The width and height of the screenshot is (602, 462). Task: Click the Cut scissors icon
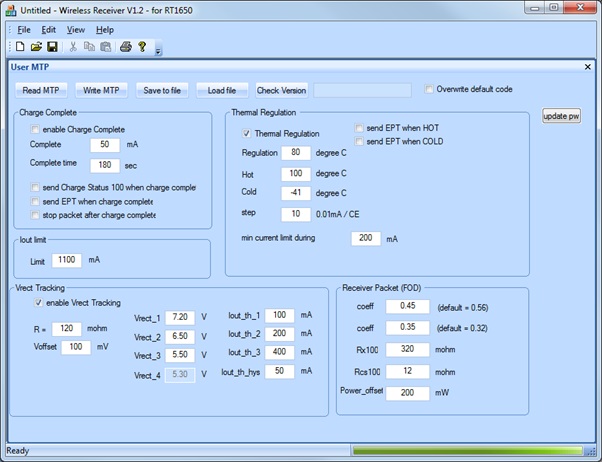click(73, 47)
